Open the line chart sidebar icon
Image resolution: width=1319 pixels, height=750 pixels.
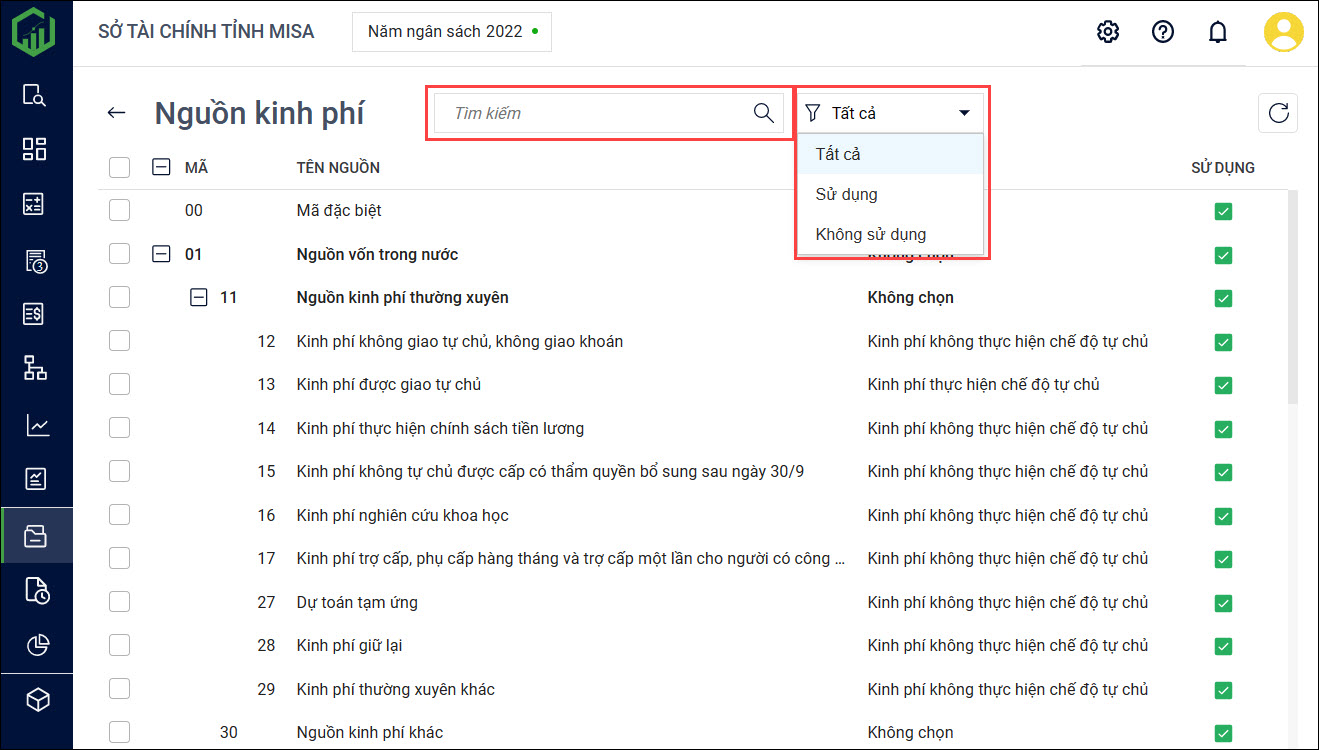pos(36,425)
